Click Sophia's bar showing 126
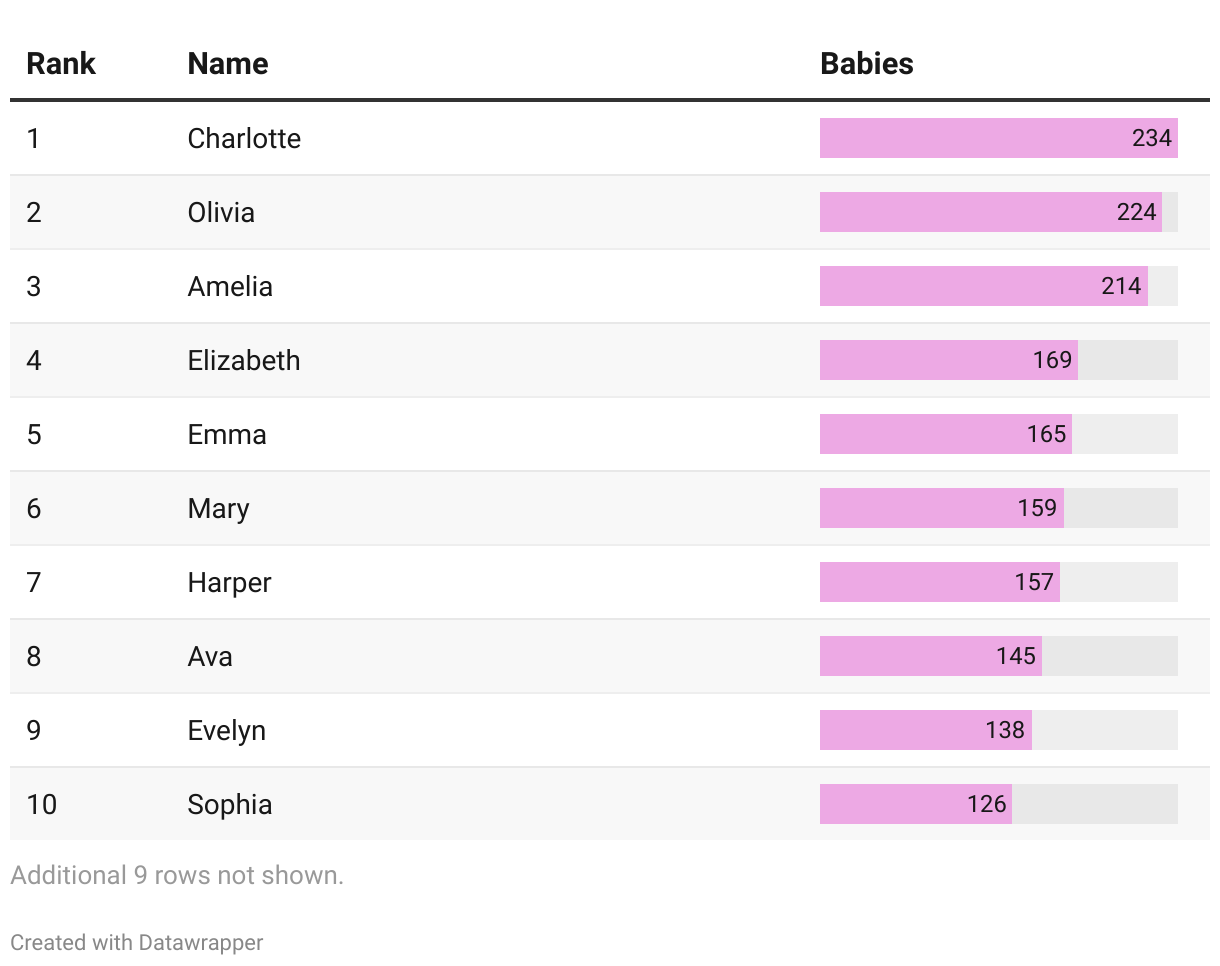 click(x=915, y=804)
